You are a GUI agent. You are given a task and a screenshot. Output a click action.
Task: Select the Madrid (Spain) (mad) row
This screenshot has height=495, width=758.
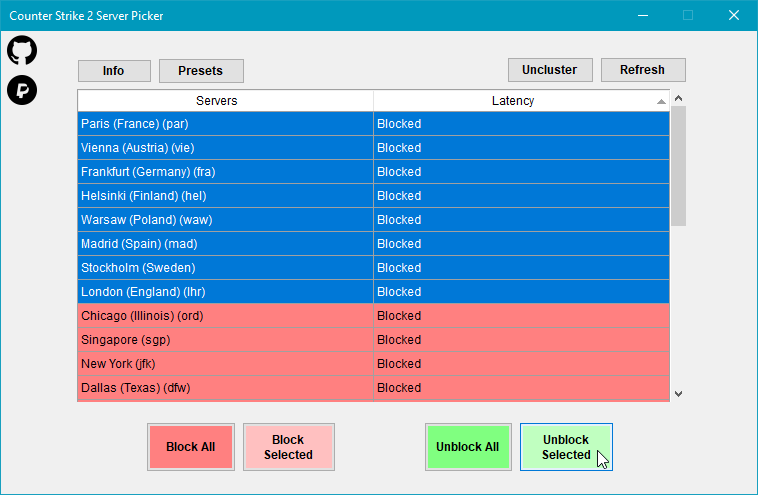click(374, 244)
